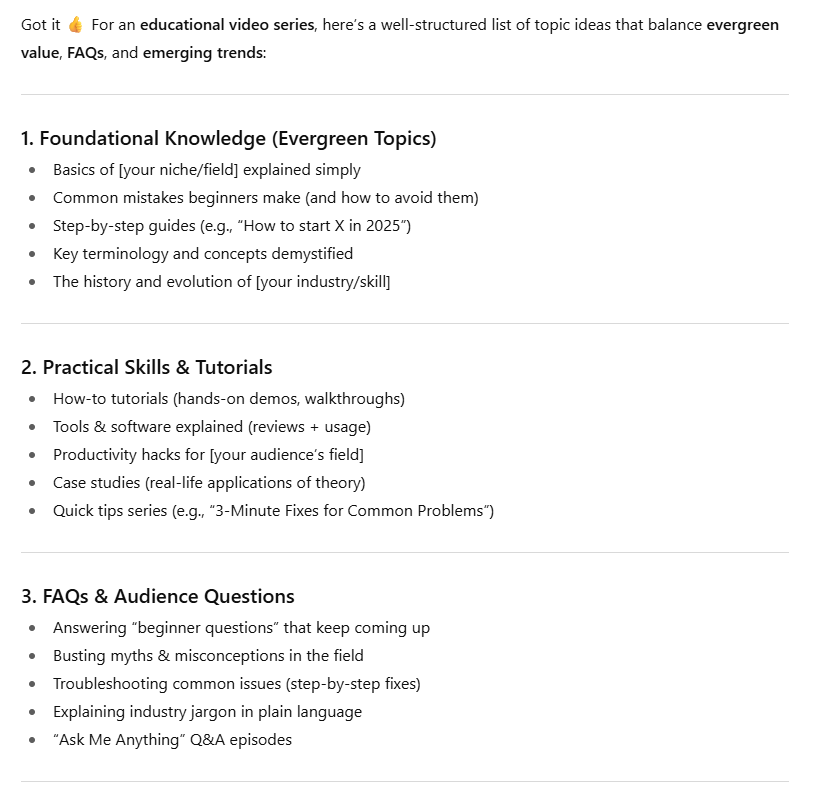Click the "Step-by-step guides" bullet item
This screenshot has height=787, width=829.
[232, 226]
